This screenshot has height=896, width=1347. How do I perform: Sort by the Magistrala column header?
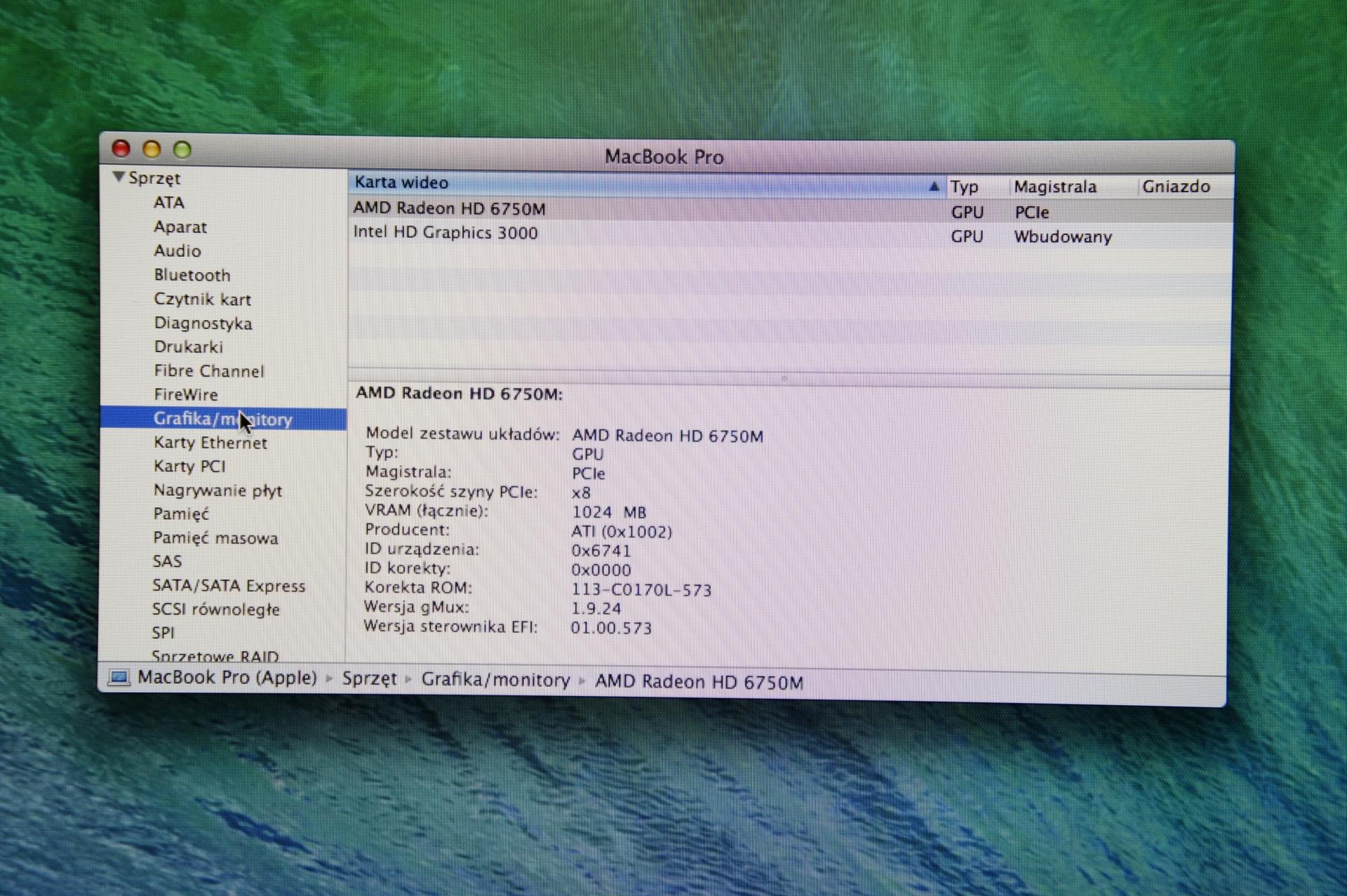tap(1055, 187)
